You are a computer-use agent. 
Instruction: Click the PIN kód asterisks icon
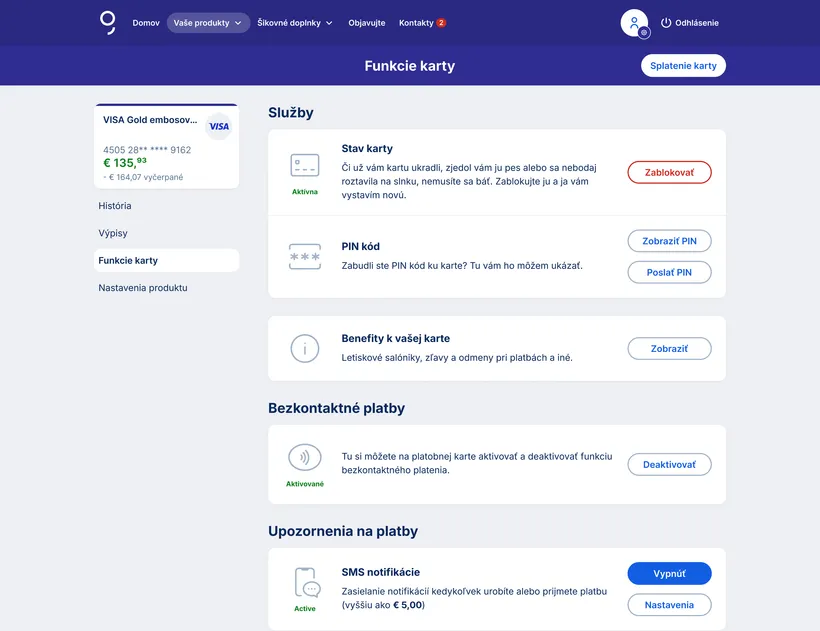305,257
